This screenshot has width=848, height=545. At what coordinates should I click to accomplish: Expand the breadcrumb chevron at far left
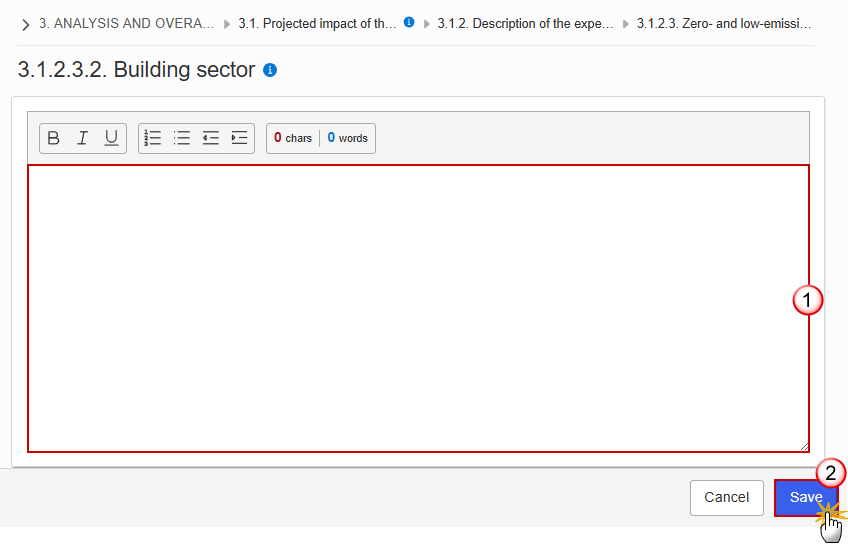click(x=25, y=24)
